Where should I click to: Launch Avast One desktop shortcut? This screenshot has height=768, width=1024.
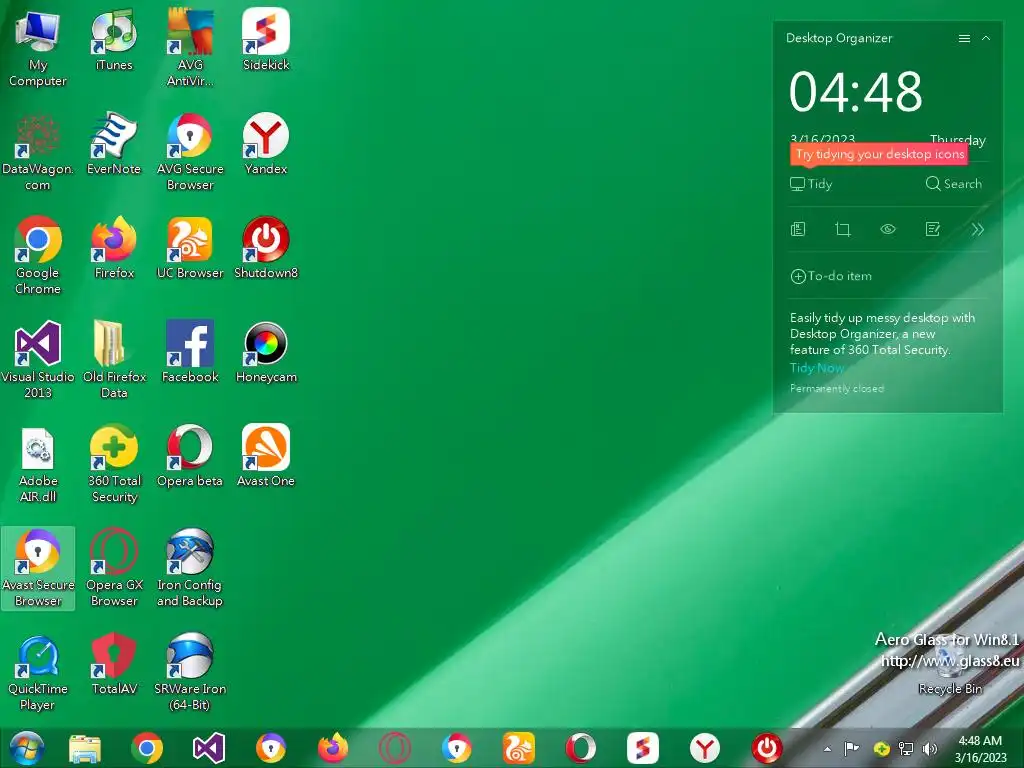[266, 456]
